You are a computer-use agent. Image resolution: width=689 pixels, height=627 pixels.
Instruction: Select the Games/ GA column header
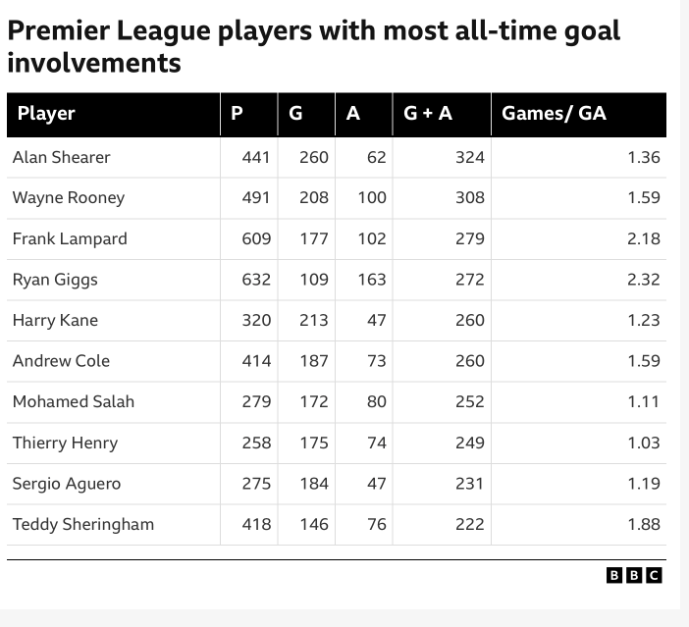554,113
